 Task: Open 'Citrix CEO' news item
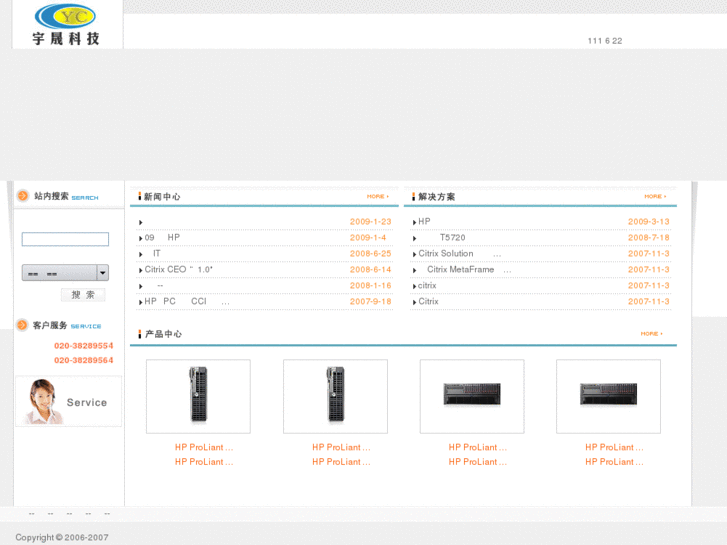point(179,269)
